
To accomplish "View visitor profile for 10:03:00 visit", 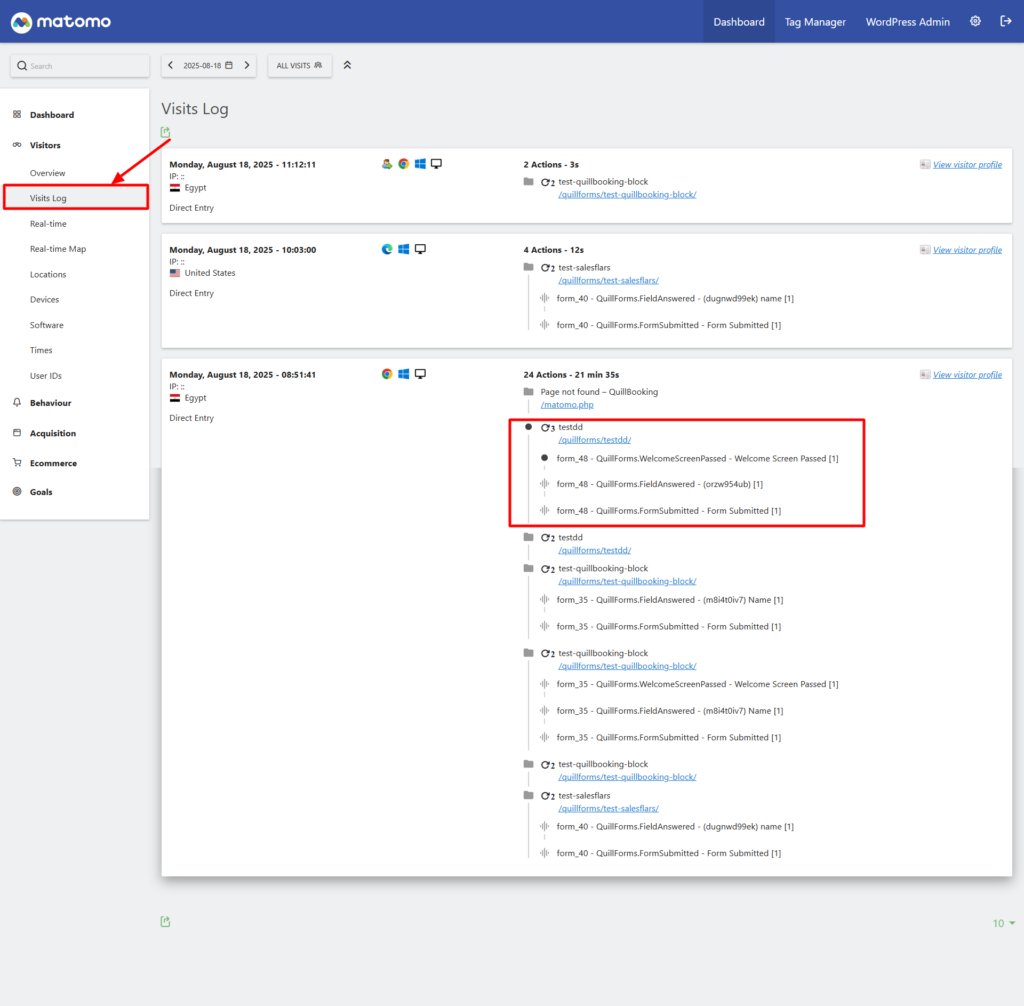I will [967, 250].
